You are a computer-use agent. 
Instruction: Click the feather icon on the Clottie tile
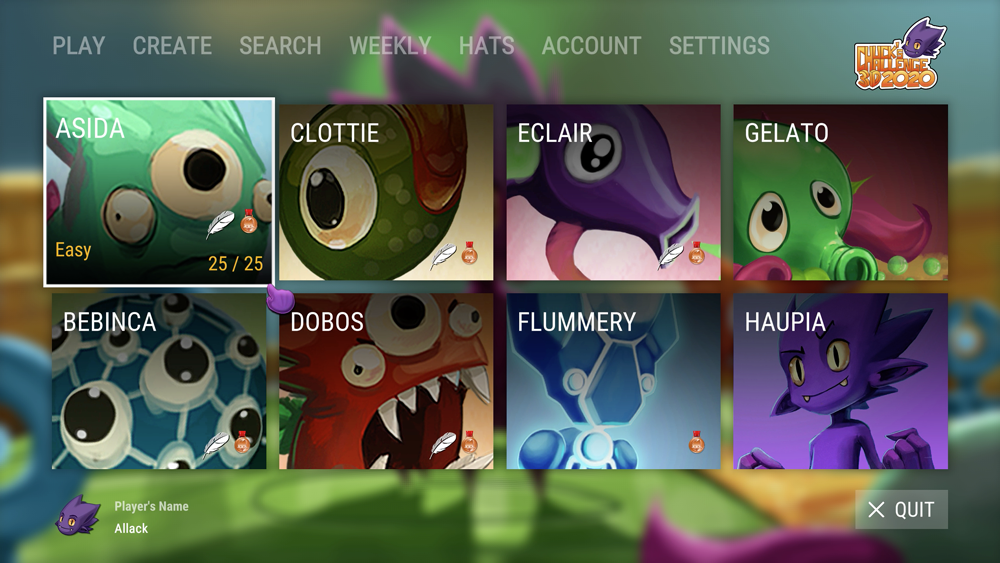tap(443, 256)
